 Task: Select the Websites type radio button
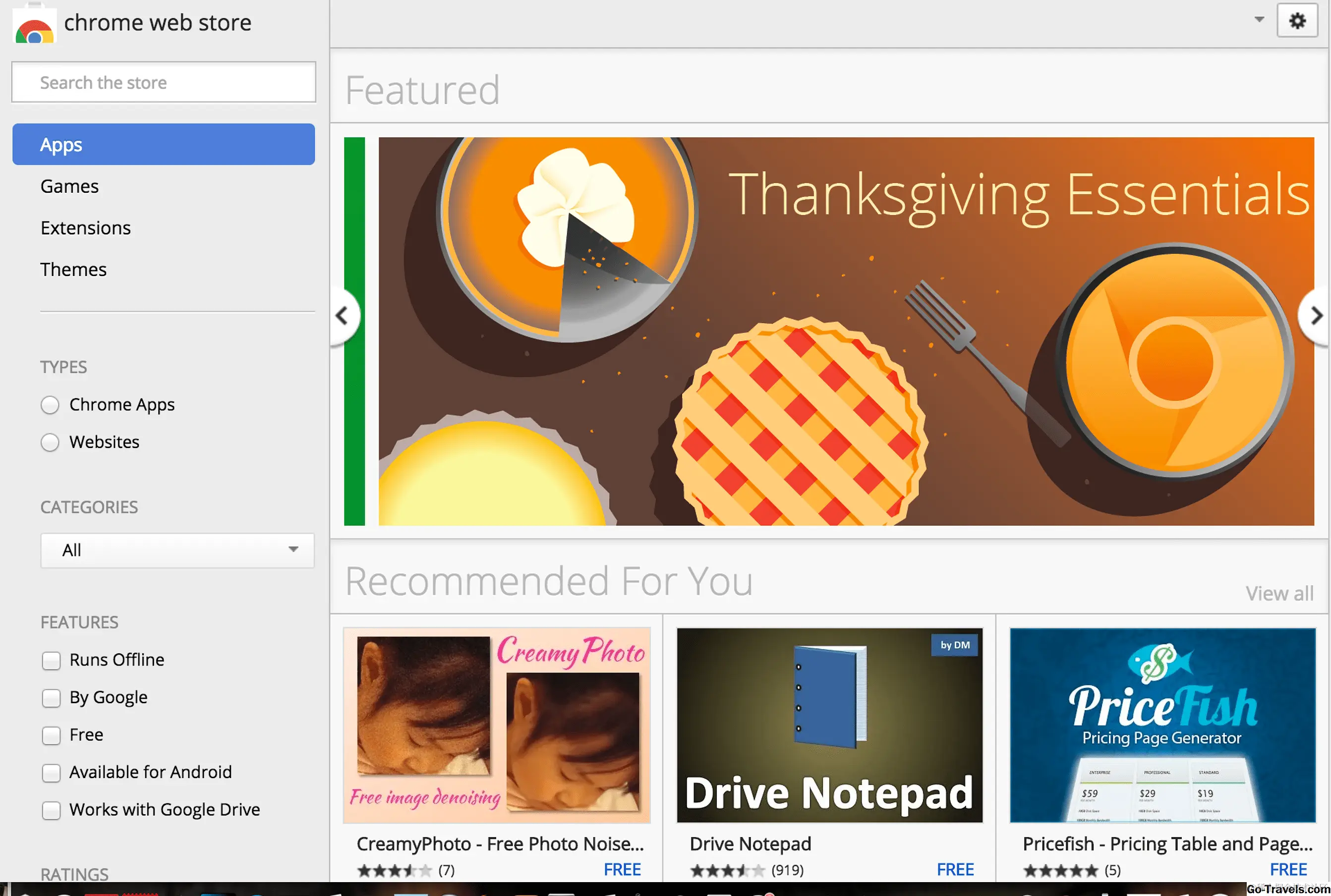tap(50, 442)
